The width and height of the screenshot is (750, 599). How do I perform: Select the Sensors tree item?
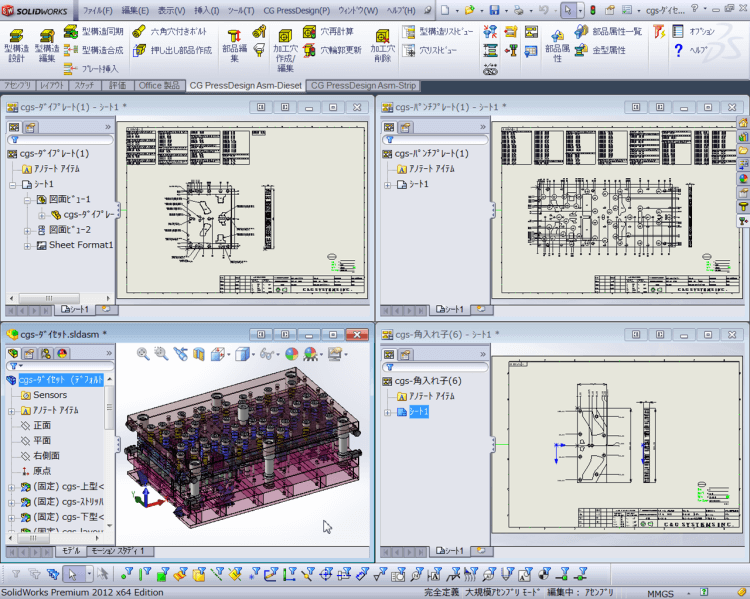pos(44,395)
